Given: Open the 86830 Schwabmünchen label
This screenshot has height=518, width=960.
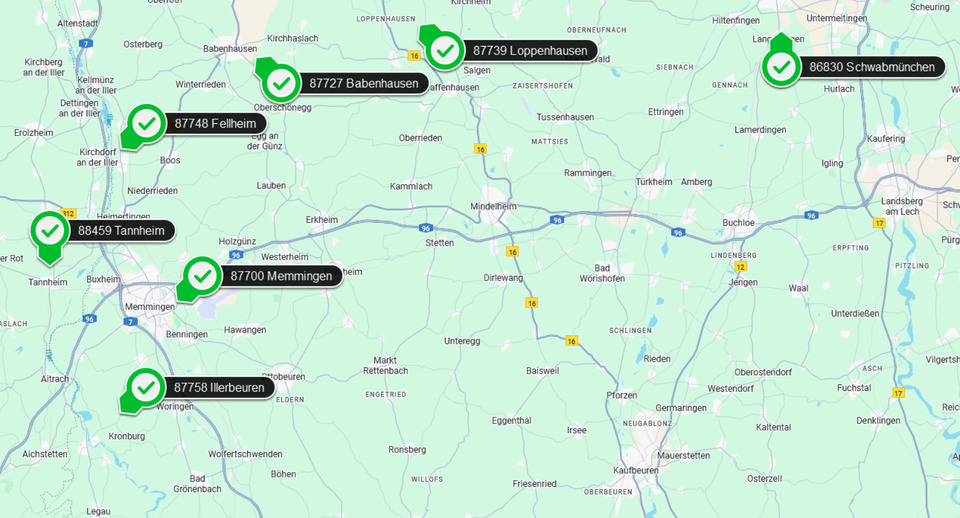Looking at the screenshot, I should click(x=872, y=67).
